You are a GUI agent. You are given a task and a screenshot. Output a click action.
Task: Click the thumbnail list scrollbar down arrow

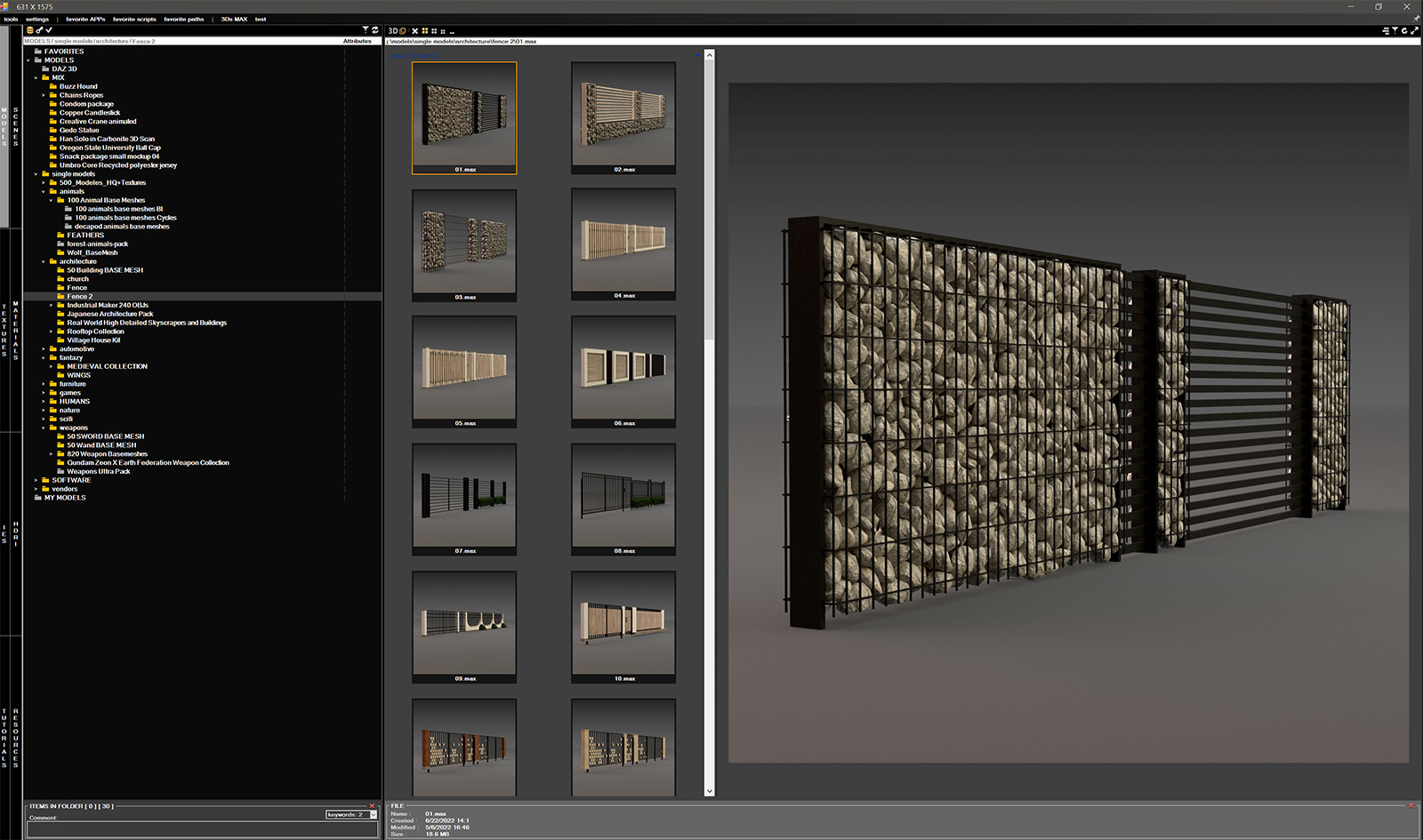tap(709, 791)
